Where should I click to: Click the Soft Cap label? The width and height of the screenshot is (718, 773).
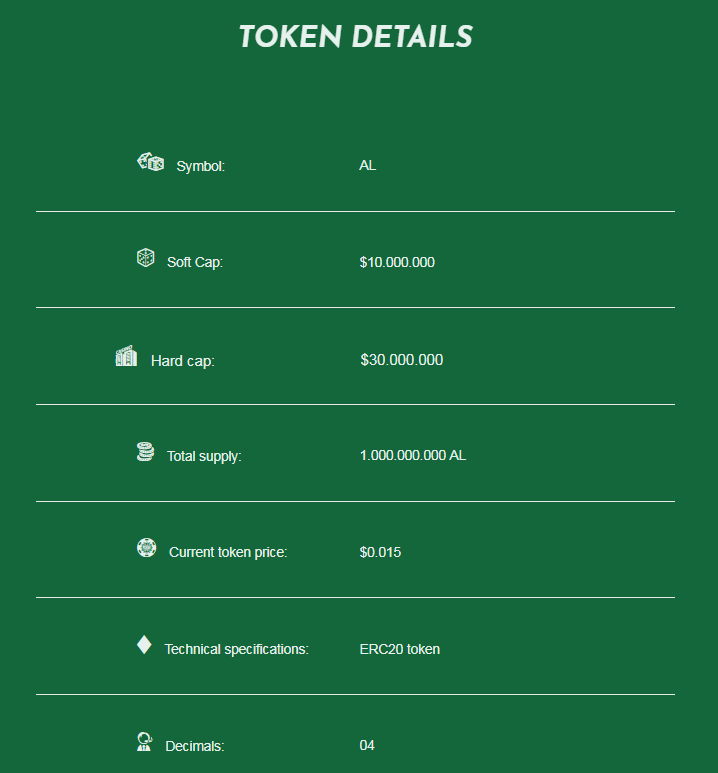[195, 263]
